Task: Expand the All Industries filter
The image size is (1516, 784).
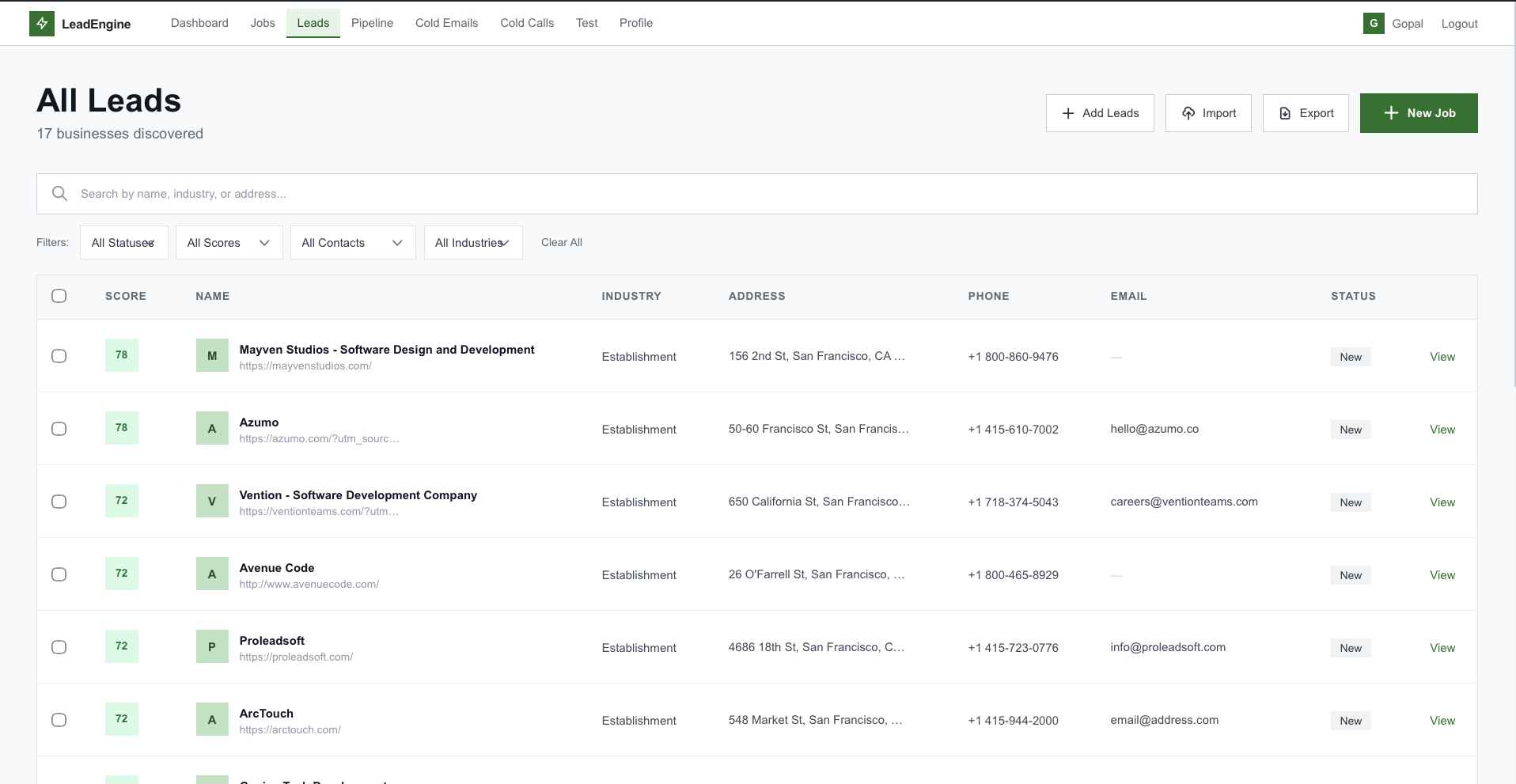Action: tap(472, 242)
